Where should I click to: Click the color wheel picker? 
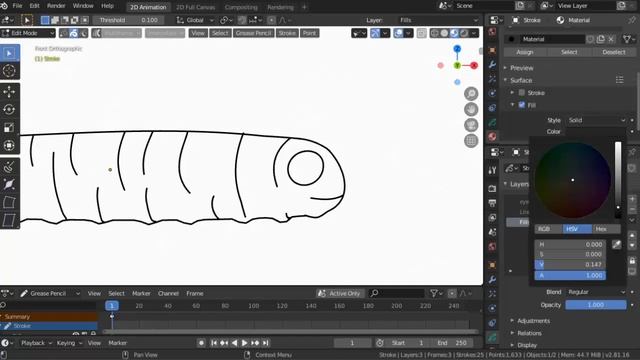(x=573, y=180)
